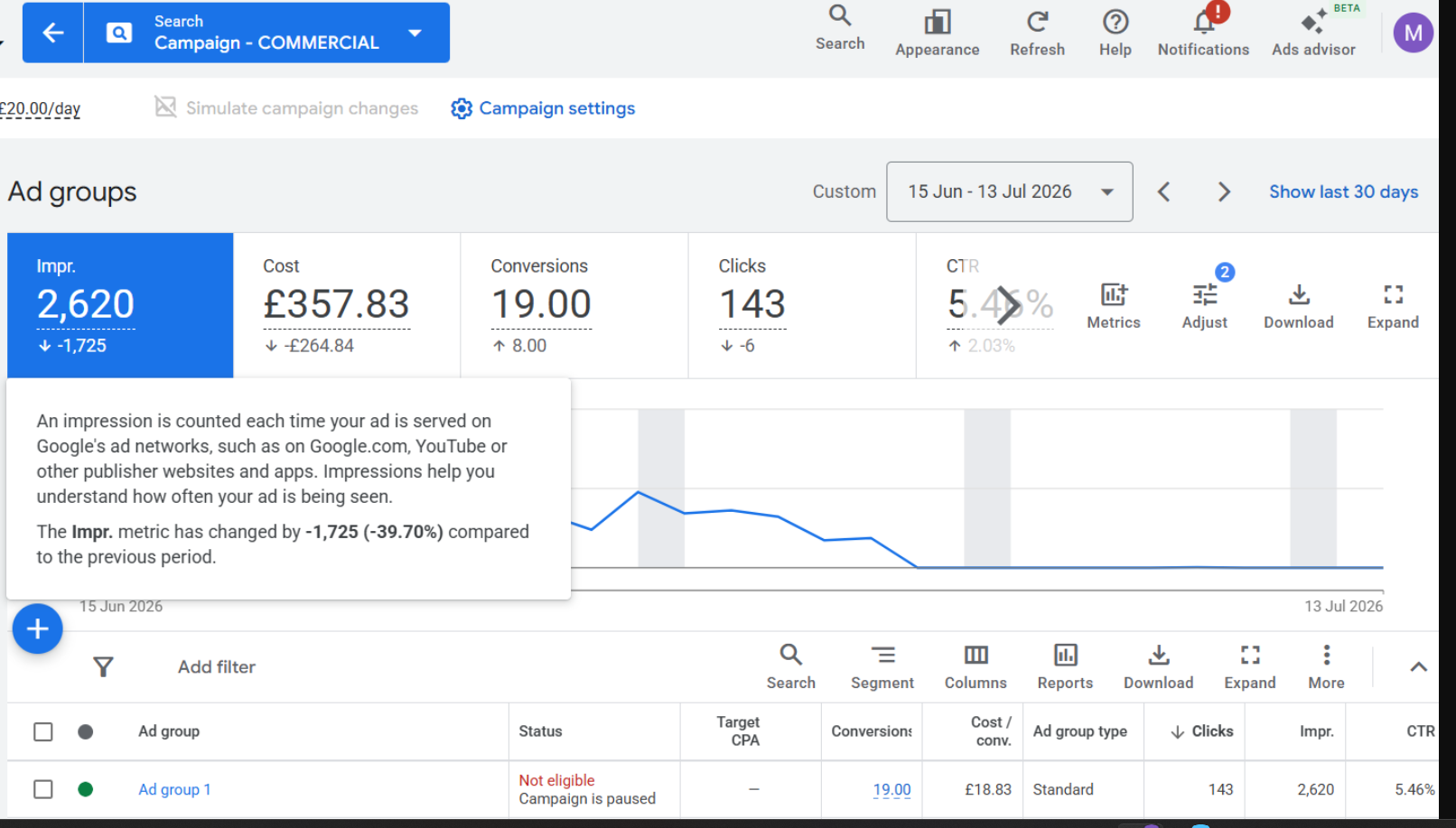This screenshot has height=828, width=1456.
Task: Open the top bar Search tool
Action: point(840,29)
